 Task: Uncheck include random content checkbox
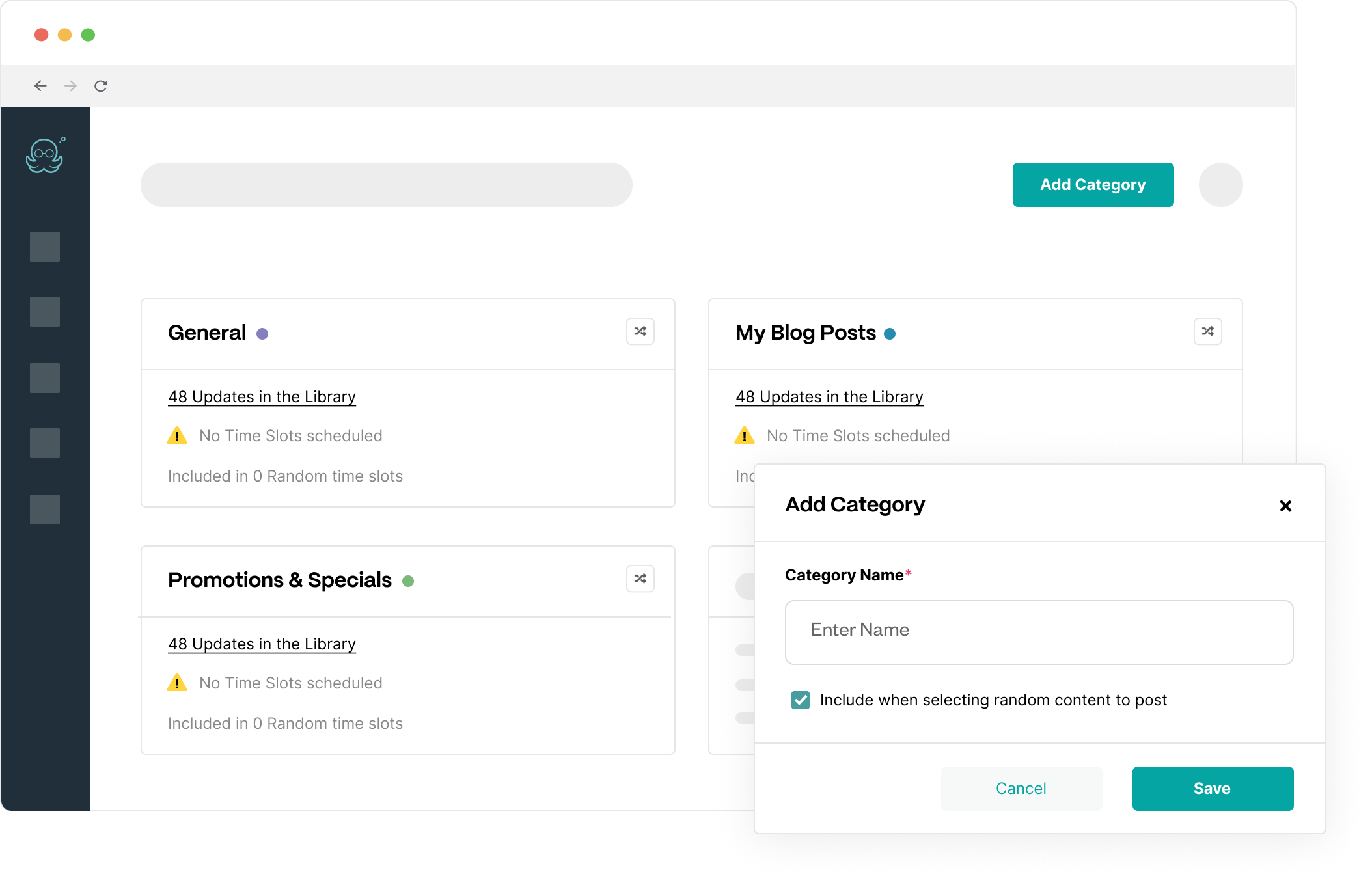coord(801,700)
